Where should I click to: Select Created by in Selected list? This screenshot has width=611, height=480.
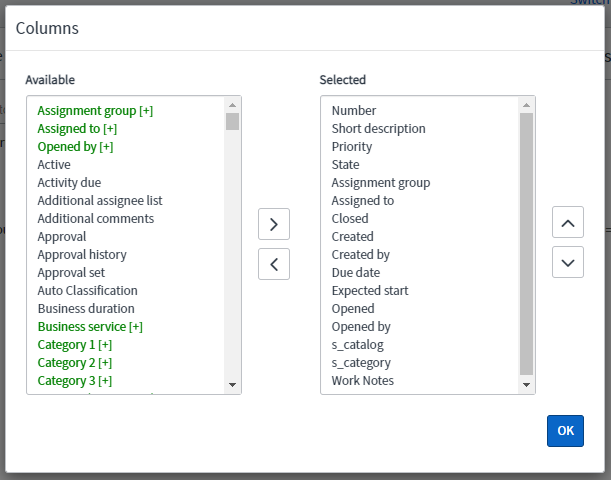tap(360, 254)
